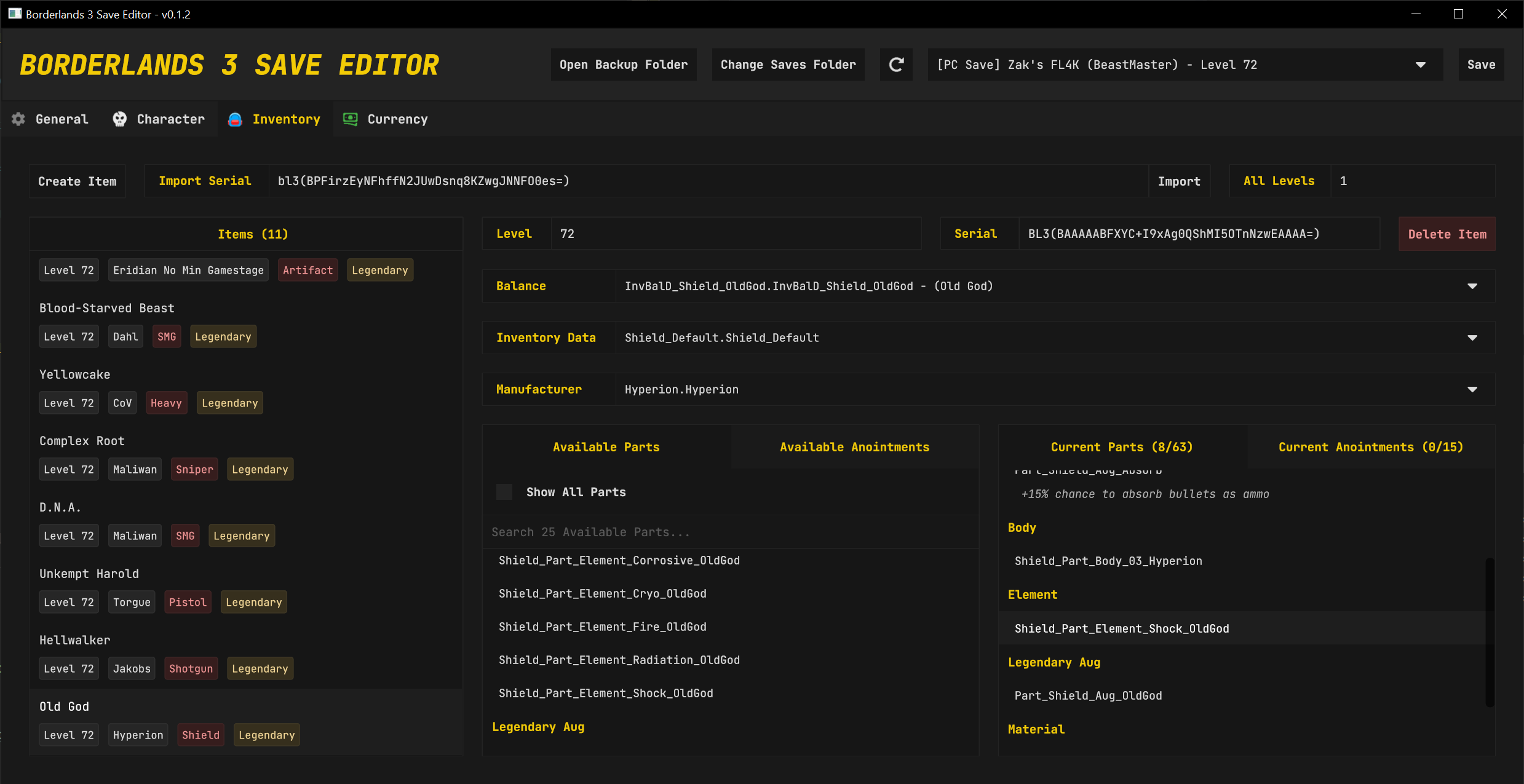Click the app icon in title bar
1524x784 pixels.
15,14
